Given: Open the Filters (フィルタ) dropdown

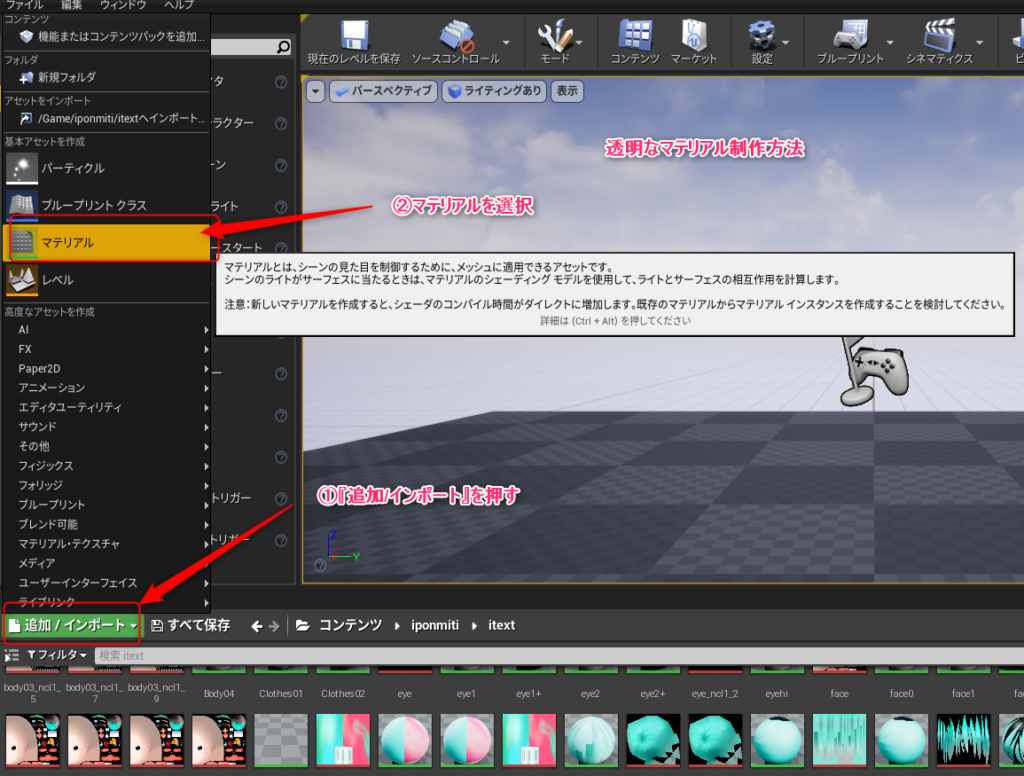Looking at the screenshot, I should [56, 655].
